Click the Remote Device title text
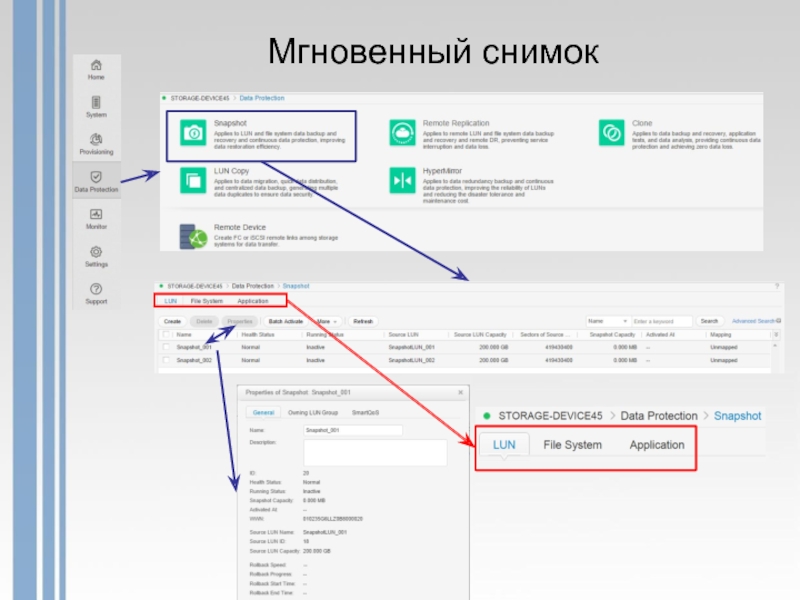 click(x=240, y=227)
